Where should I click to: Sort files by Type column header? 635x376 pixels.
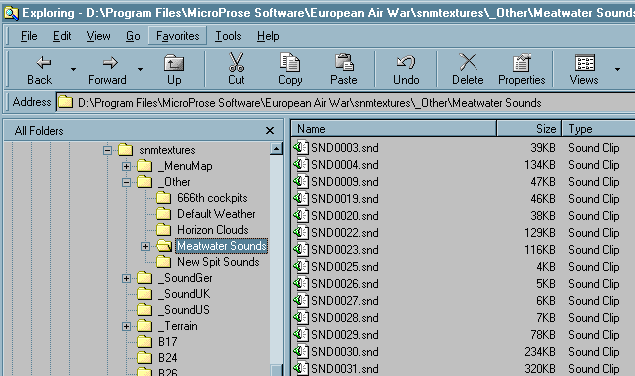(599, 129)
